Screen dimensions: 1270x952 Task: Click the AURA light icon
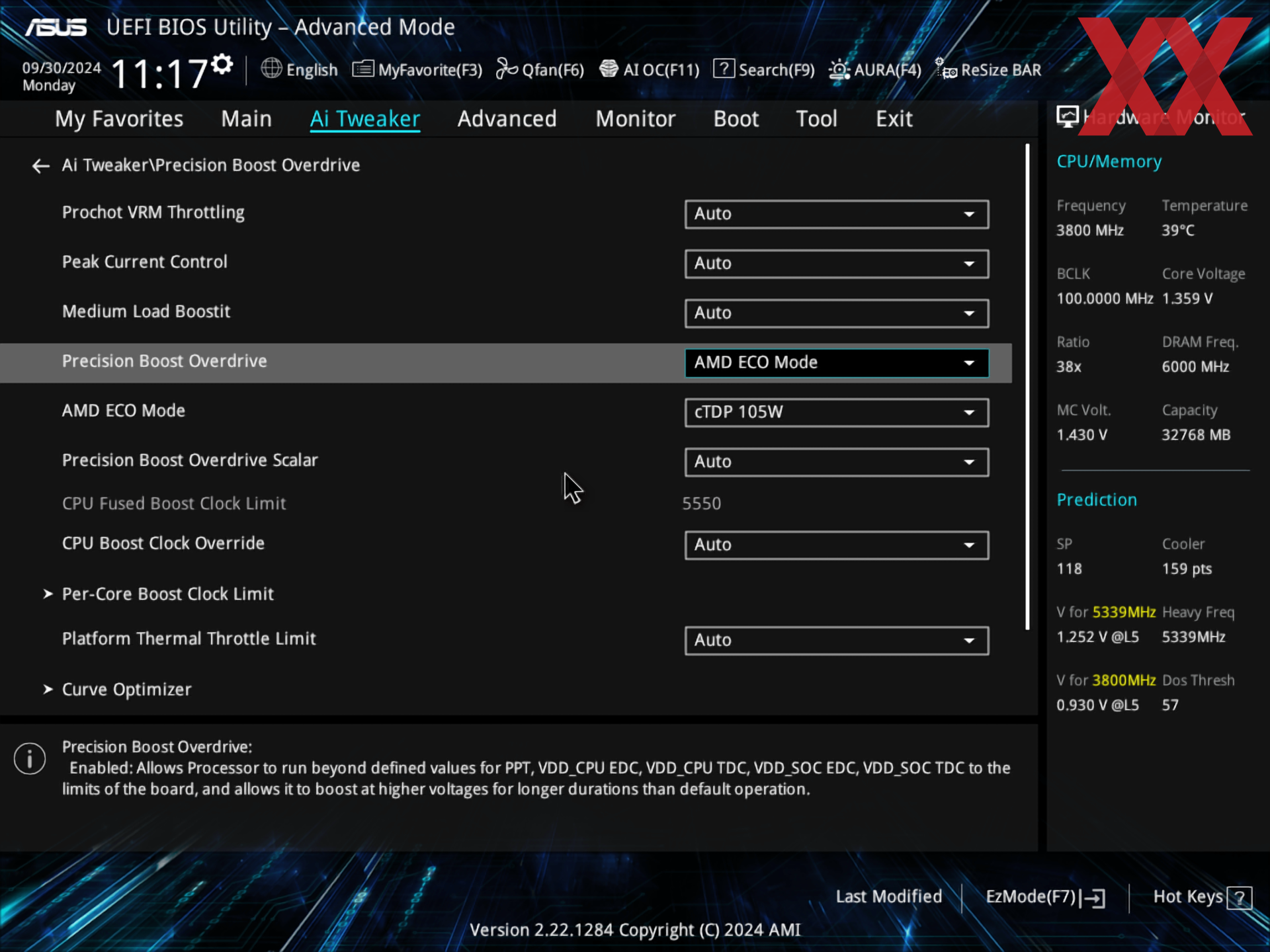[x=839, y=69]
